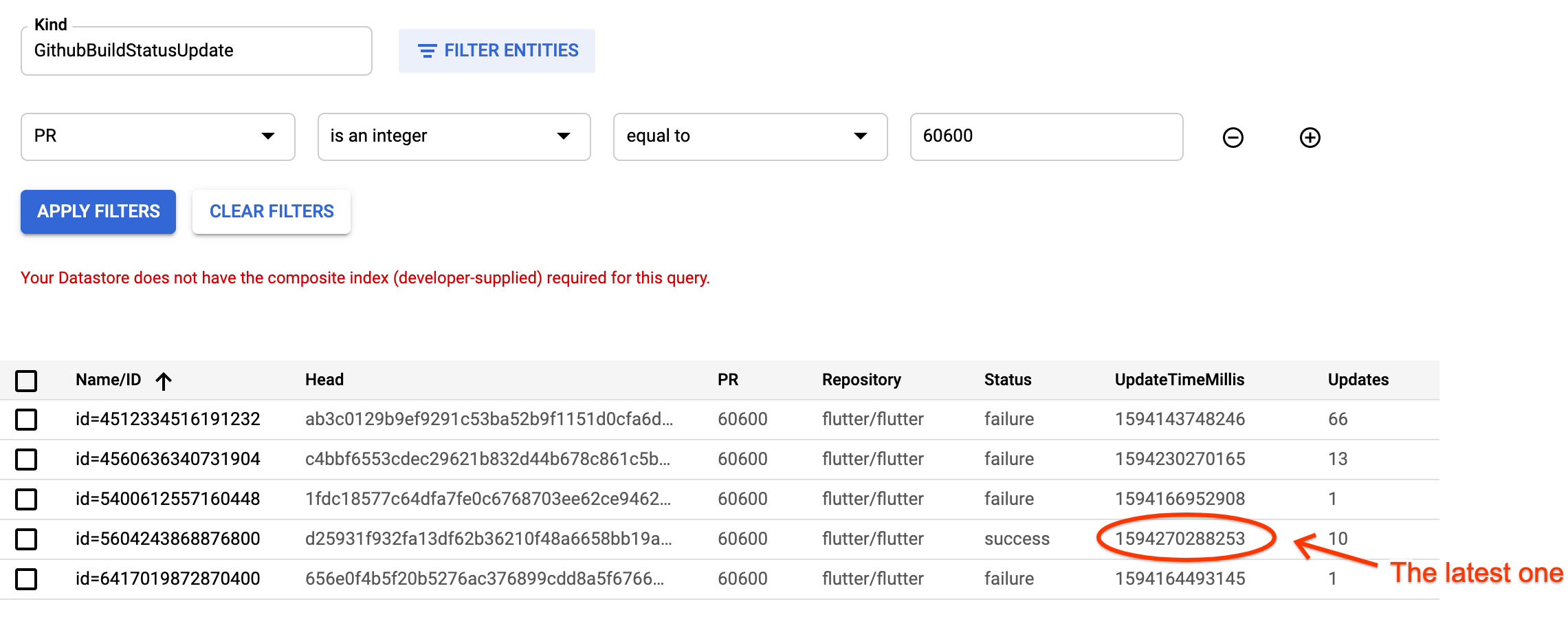Click the Status column header
The width and height of the screenshot is (1568, 637).
1008,380
